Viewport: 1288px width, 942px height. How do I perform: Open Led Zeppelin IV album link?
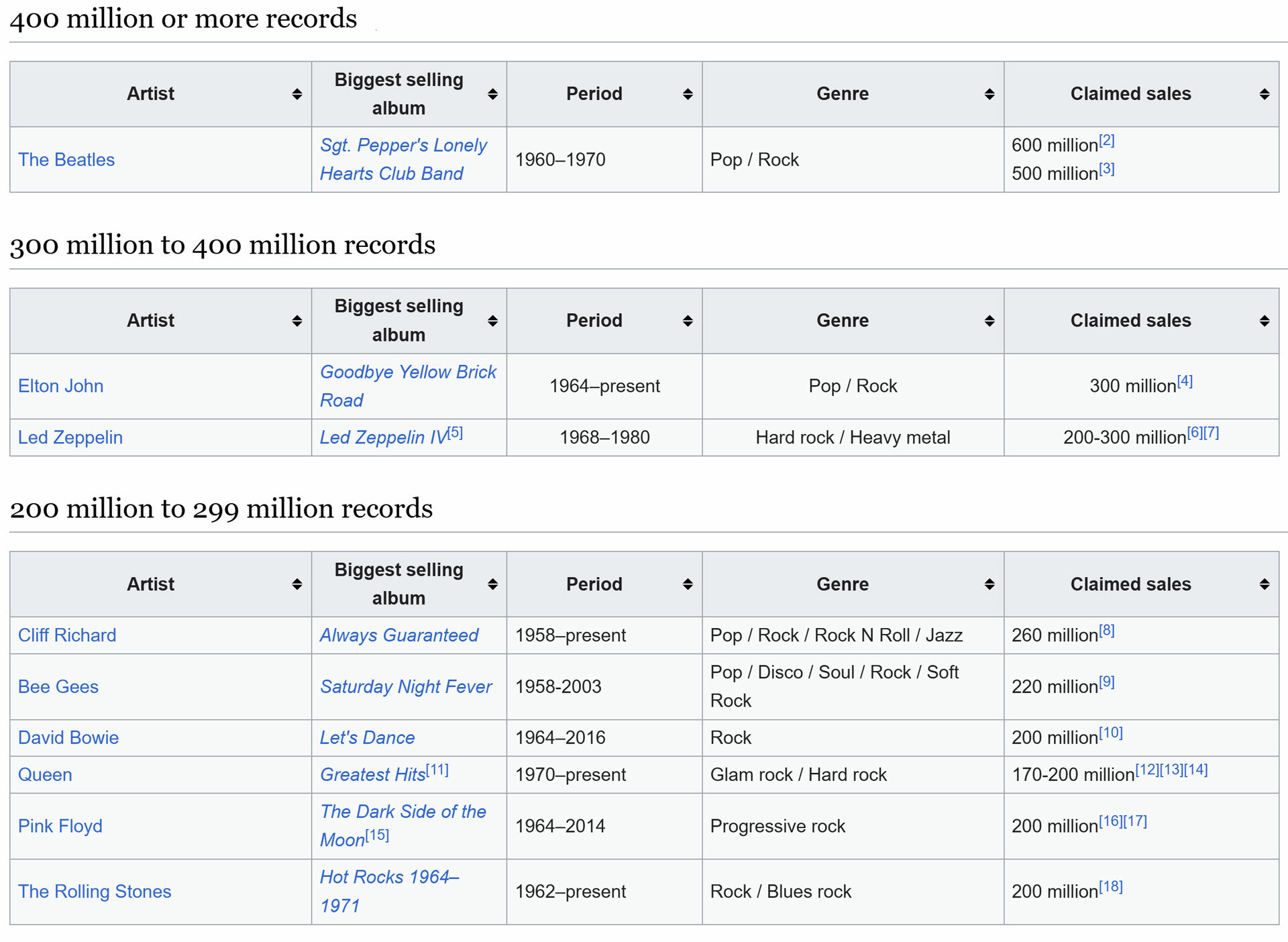pos(383,437)
